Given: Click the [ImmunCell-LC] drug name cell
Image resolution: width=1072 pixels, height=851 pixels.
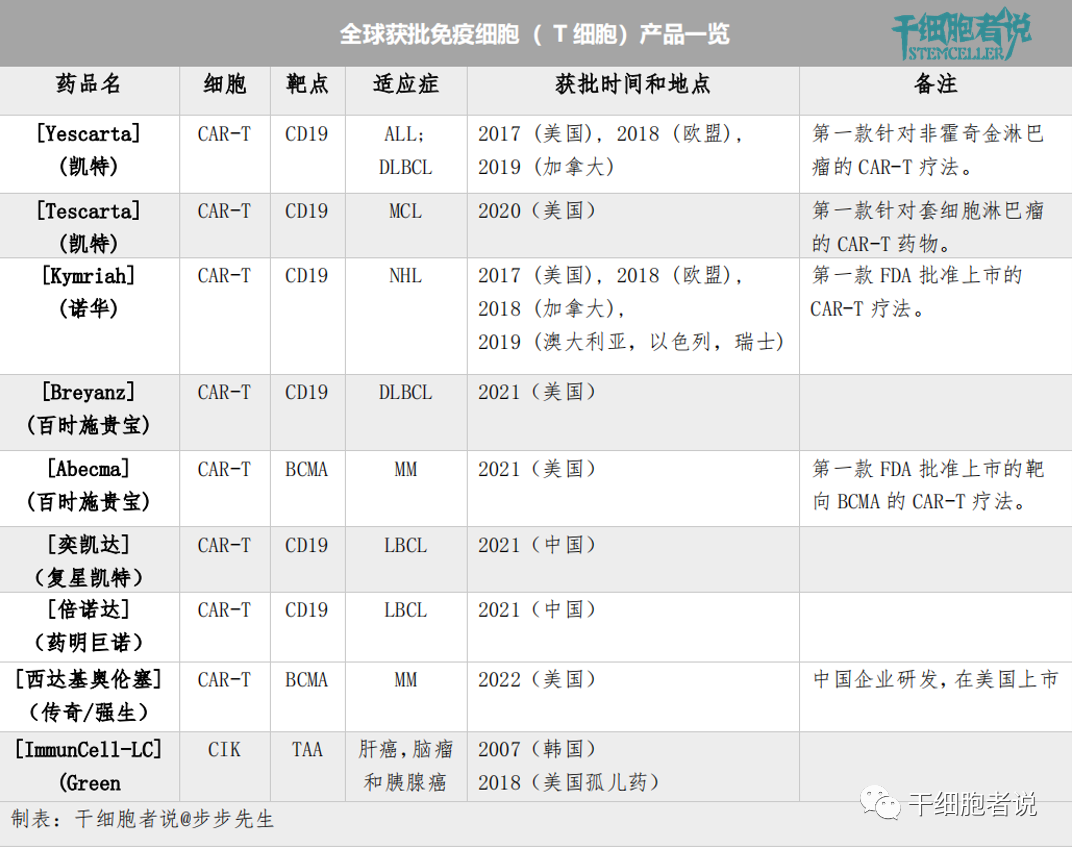Looking at the screenshot, I should pos(89,766).
